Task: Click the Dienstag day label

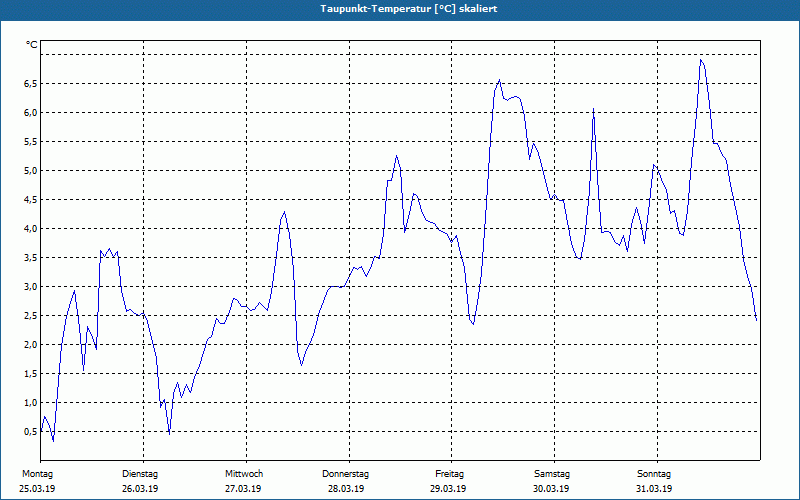Action: click(x=140, y=474)
